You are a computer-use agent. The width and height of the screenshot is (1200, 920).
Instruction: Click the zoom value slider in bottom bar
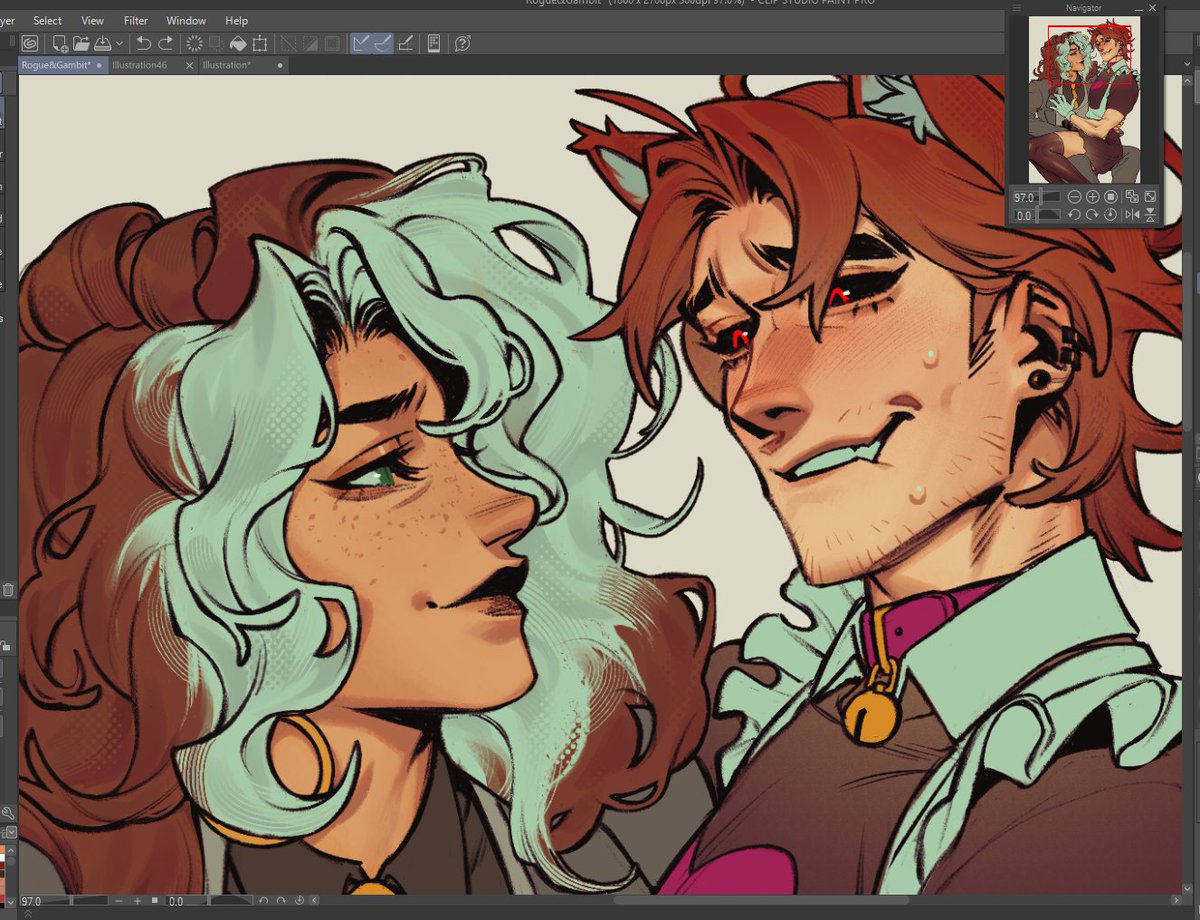point(64,901)
